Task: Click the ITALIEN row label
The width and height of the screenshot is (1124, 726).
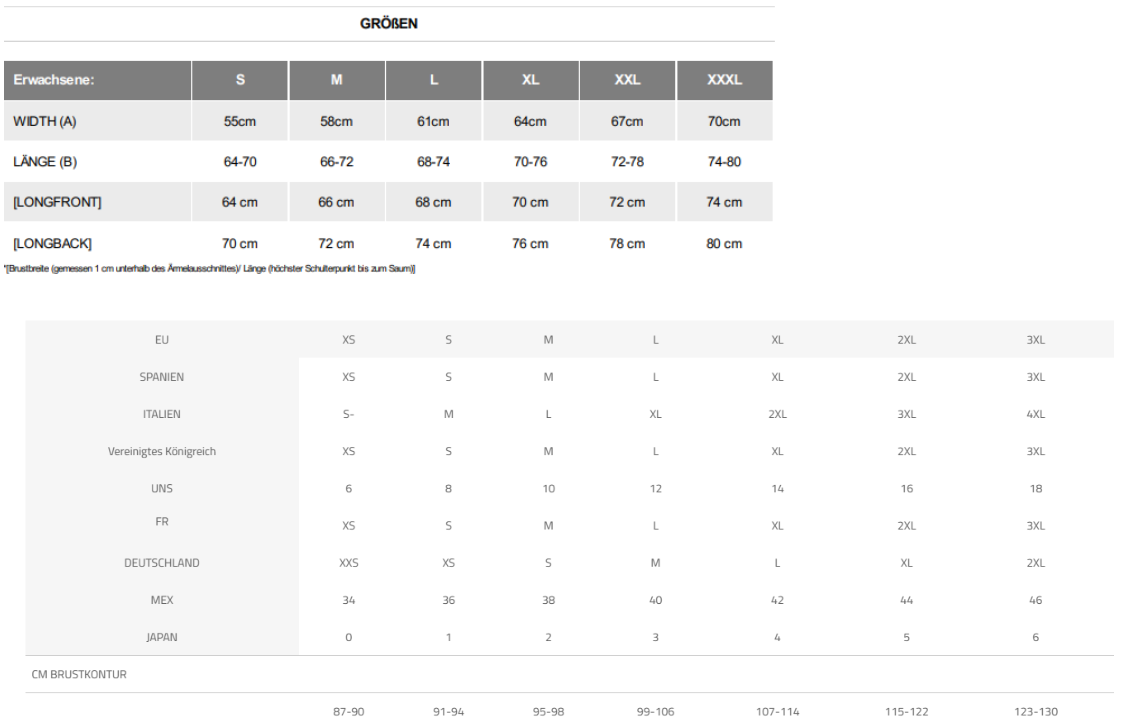Action: (161, 414)
